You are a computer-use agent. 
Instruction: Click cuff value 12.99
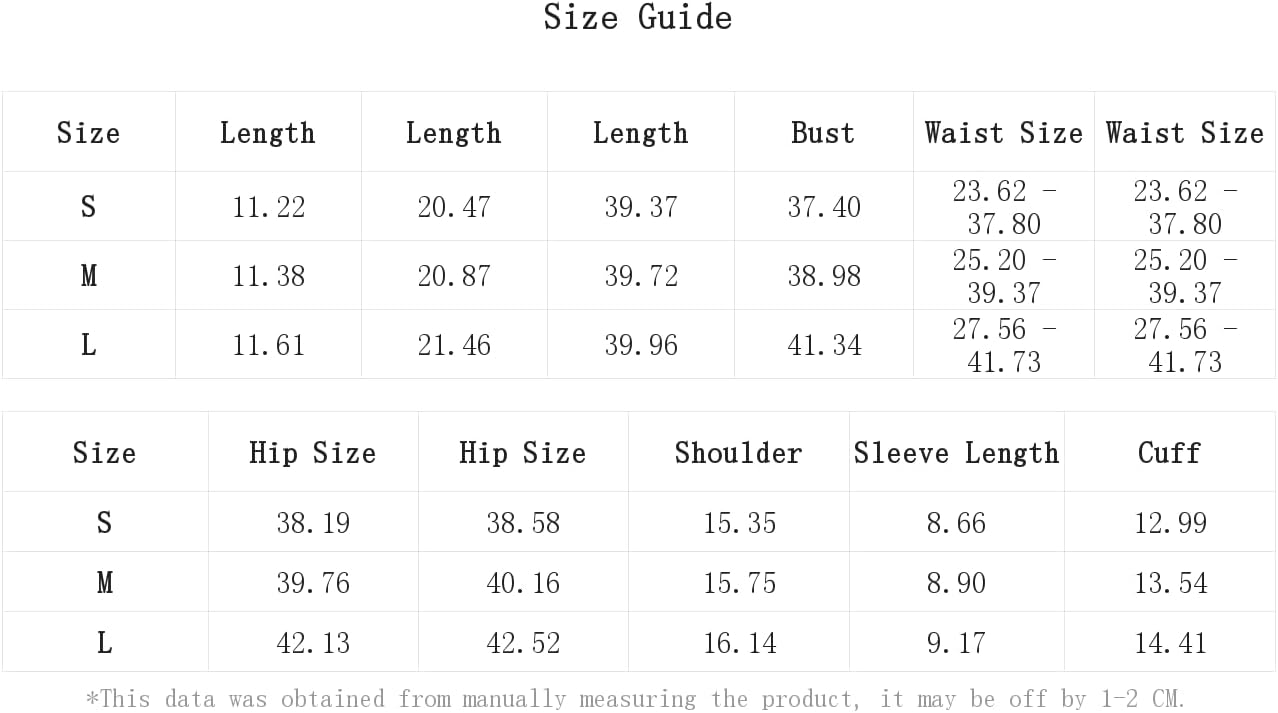1170,523
